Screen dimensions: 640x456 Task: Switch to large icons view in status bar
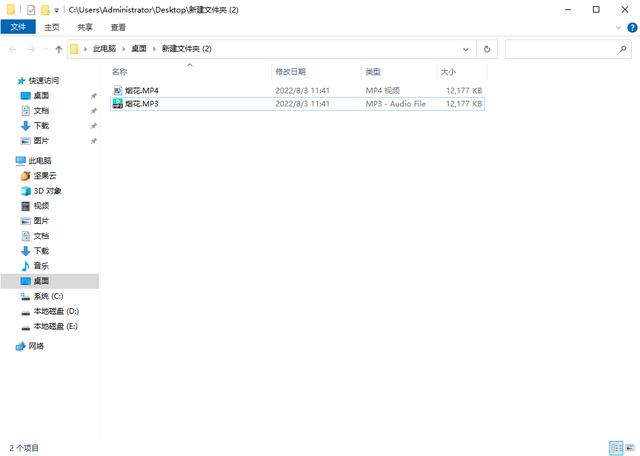[630, 448]
